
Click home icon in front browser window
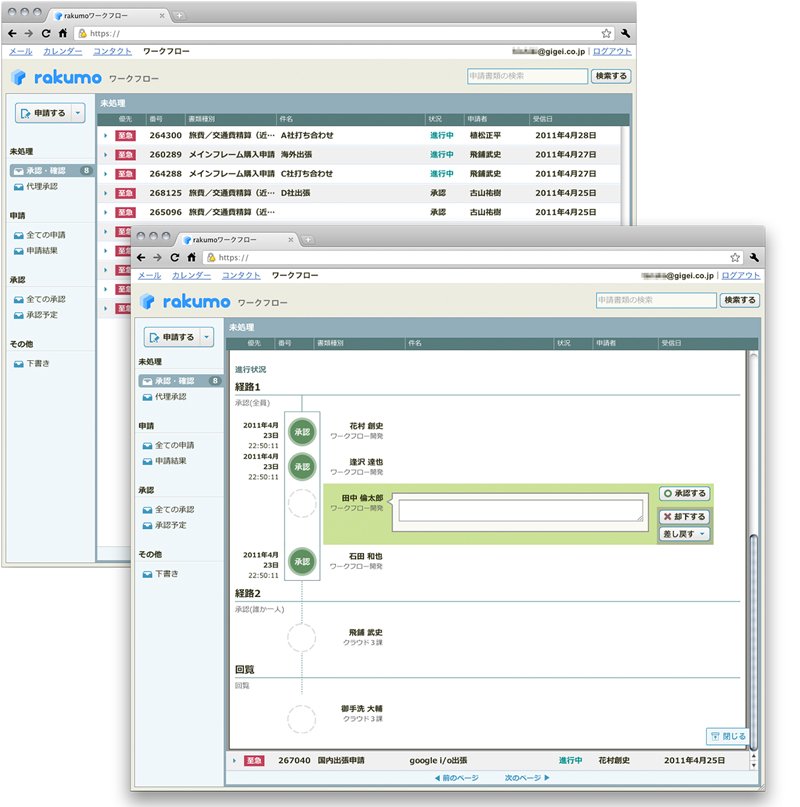tap(192, 257)
